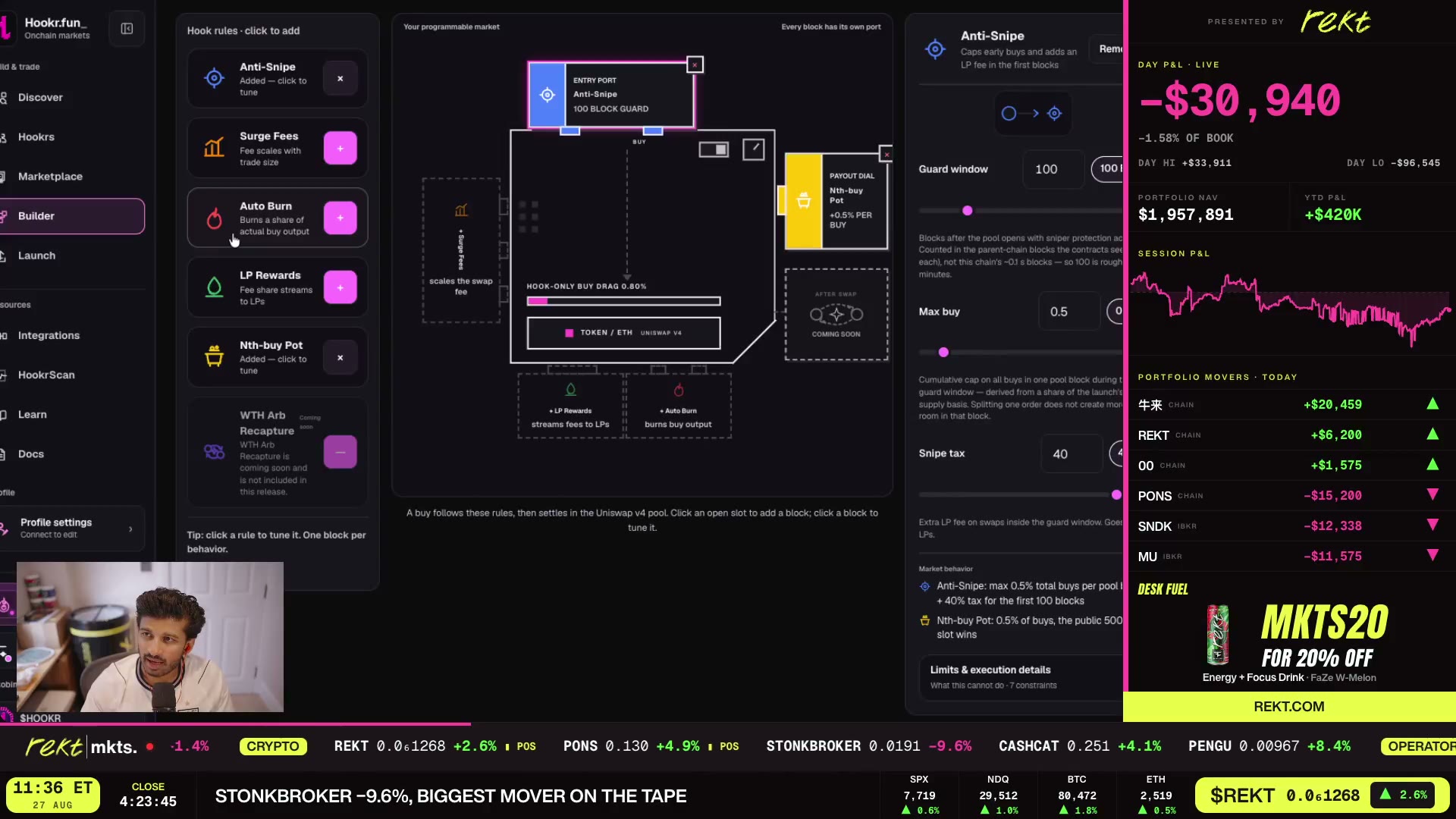
Task: Add the Surge Fees rule via plus button
Action: pos(340,149)
